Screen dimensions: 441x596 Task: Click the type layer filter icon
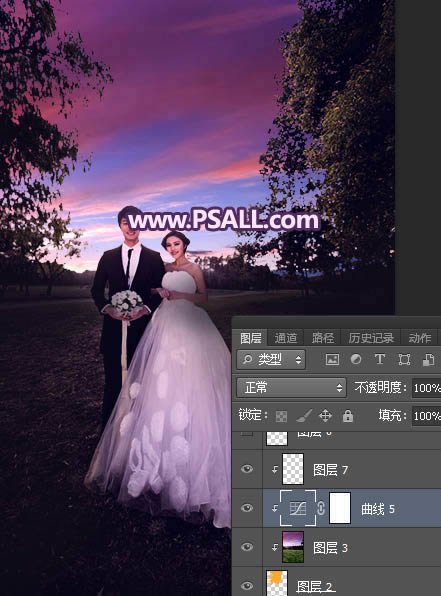click(379, 359)
